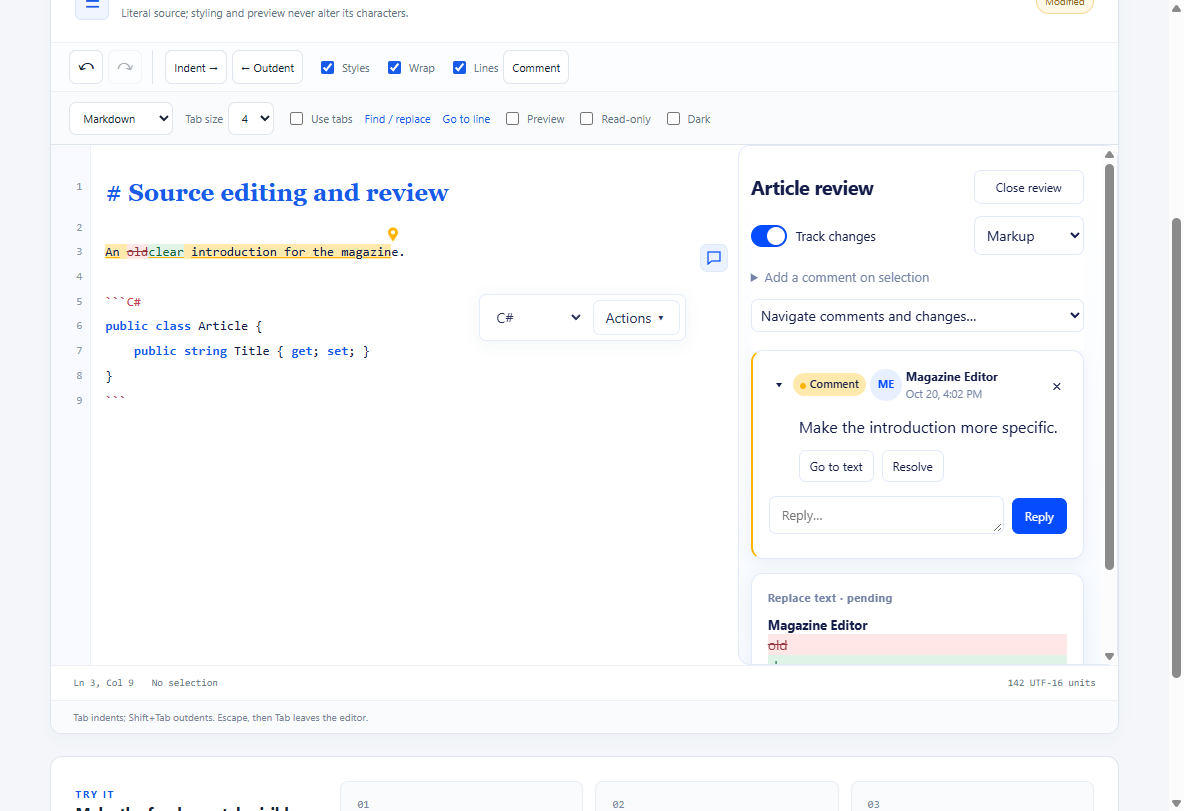Click the 'Oct 20, 4:02 PM' timestamp
Screen dimensions: 1184x811
pyautogui.click(x=944, y=394)
